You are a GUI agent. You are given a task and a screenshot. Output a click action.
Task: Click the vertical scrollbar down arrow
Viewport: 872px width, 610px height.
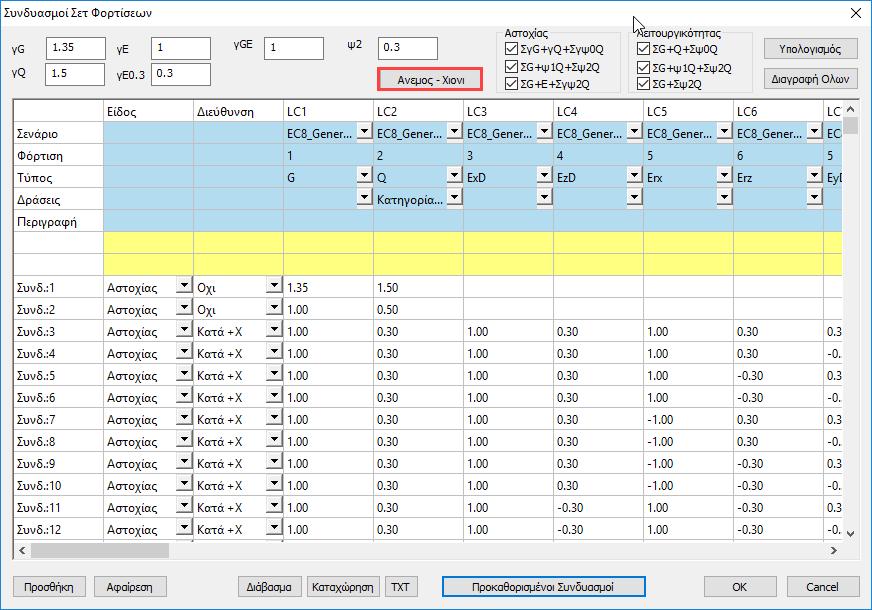pyautogui.click(x=850, y=533)
